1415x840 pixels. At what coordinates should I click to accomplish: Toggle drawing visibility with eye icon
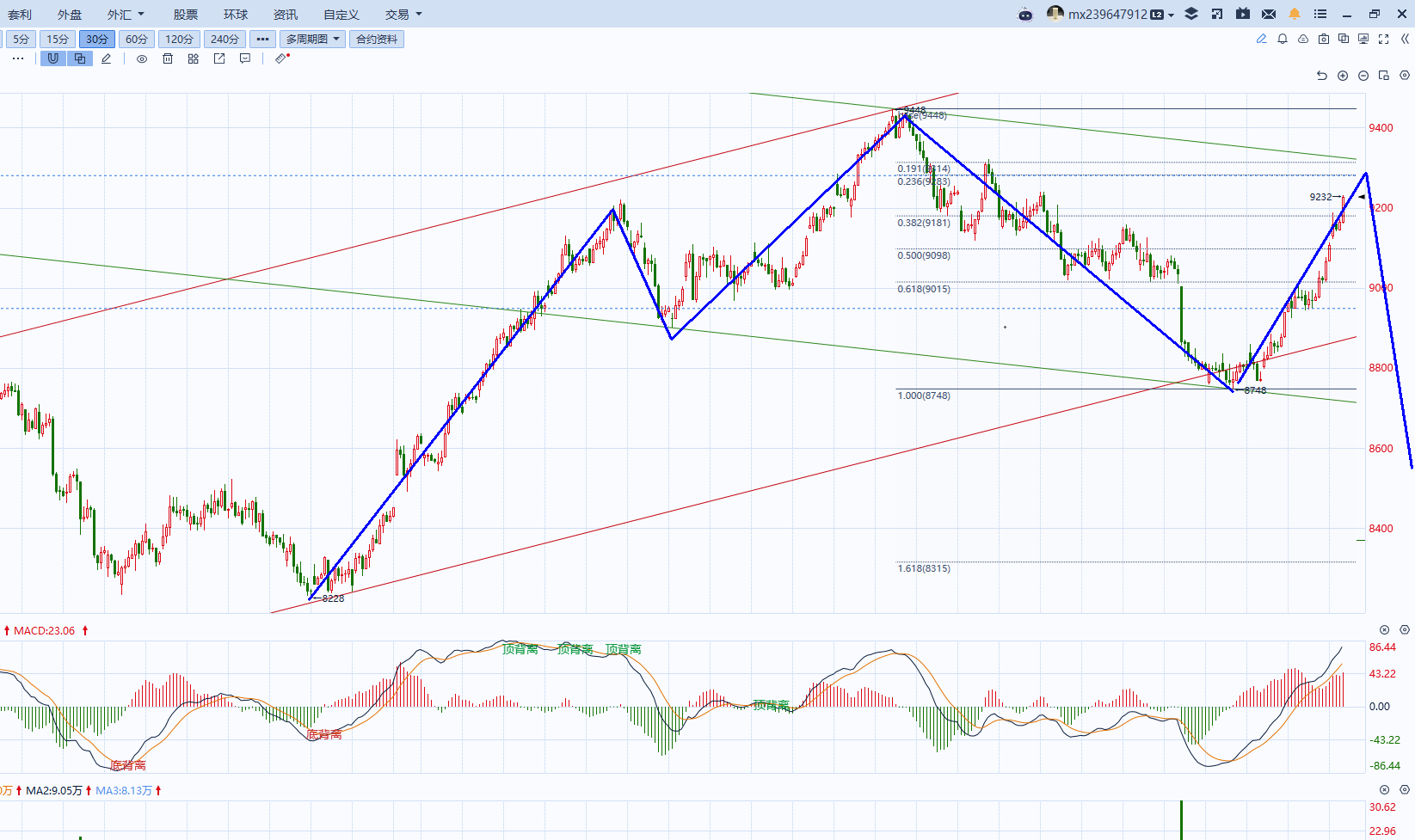(142, 58)
